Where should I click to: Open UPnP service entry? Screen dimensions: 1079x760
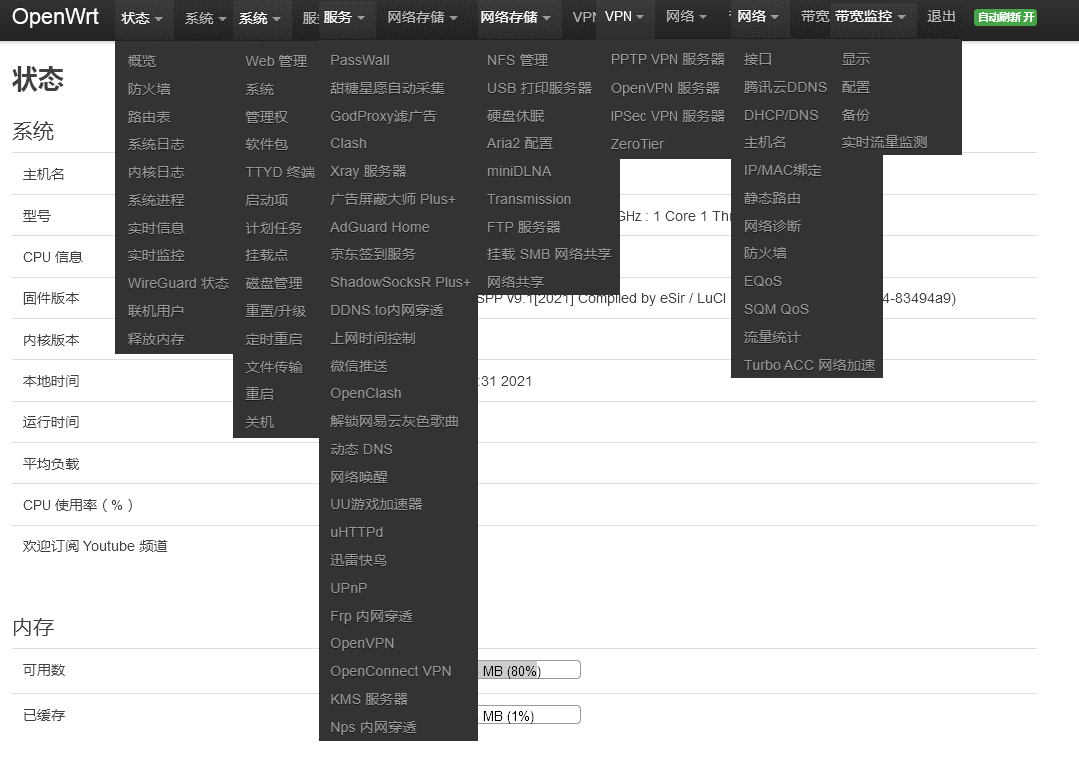349,588
